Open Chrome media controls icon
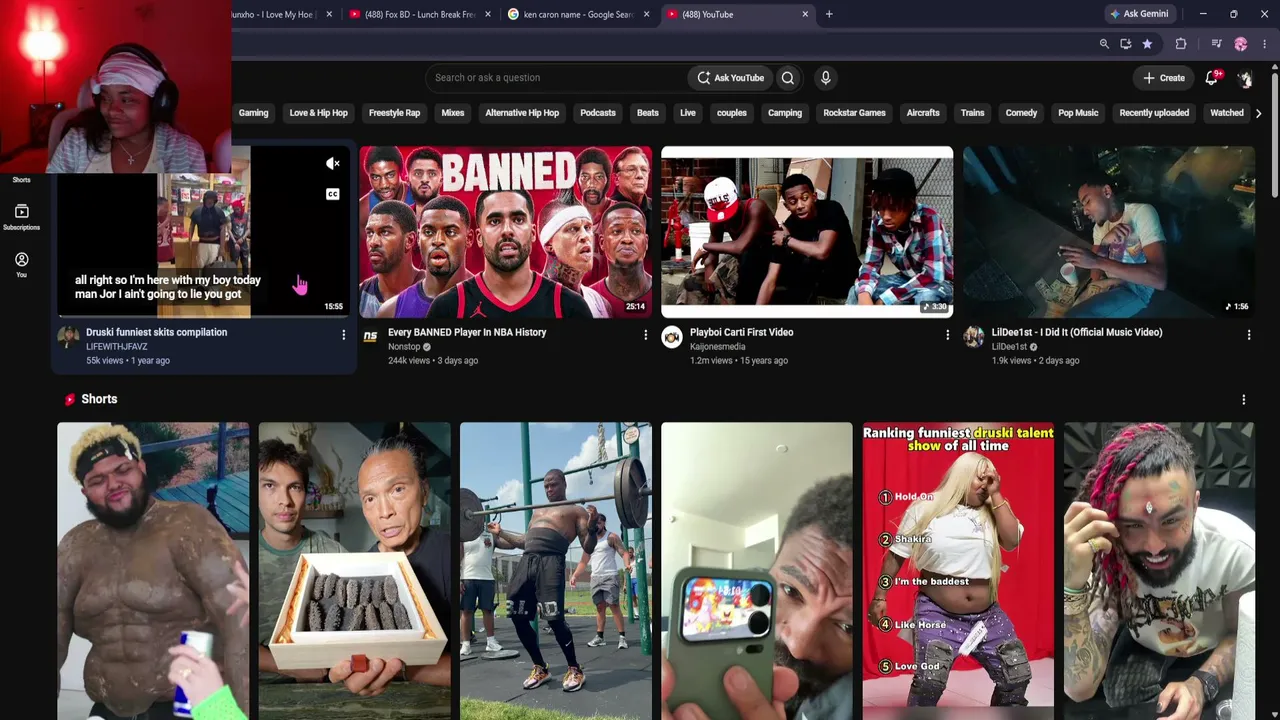 tap(1216, 44)
